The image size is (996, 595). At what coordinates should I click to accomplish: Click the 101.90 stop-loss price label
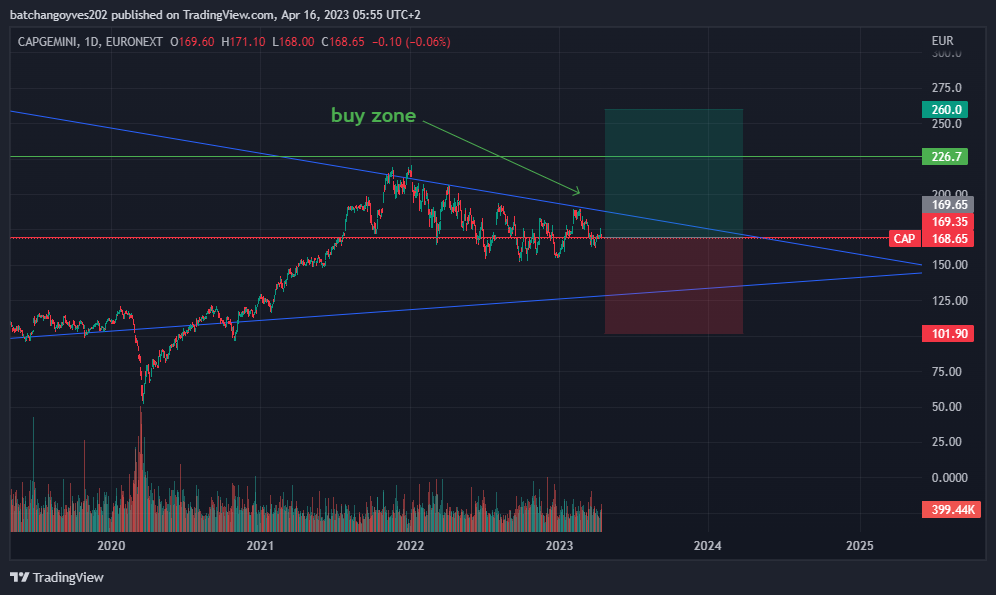948,333
